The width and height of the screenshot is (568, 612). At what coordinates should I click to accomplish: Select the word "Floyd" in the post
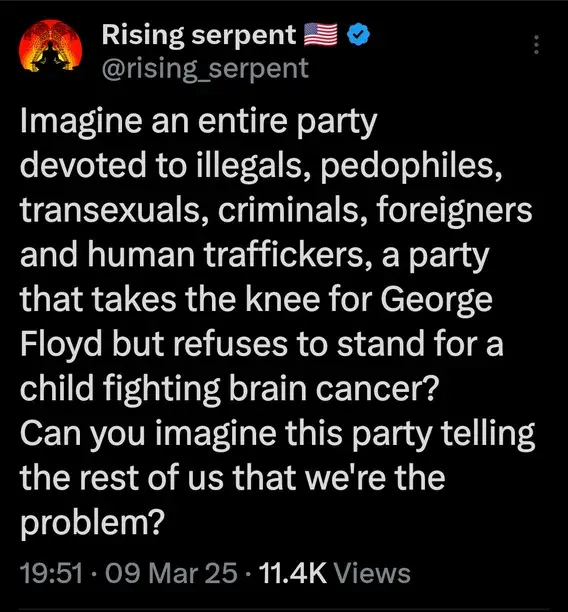61,345
